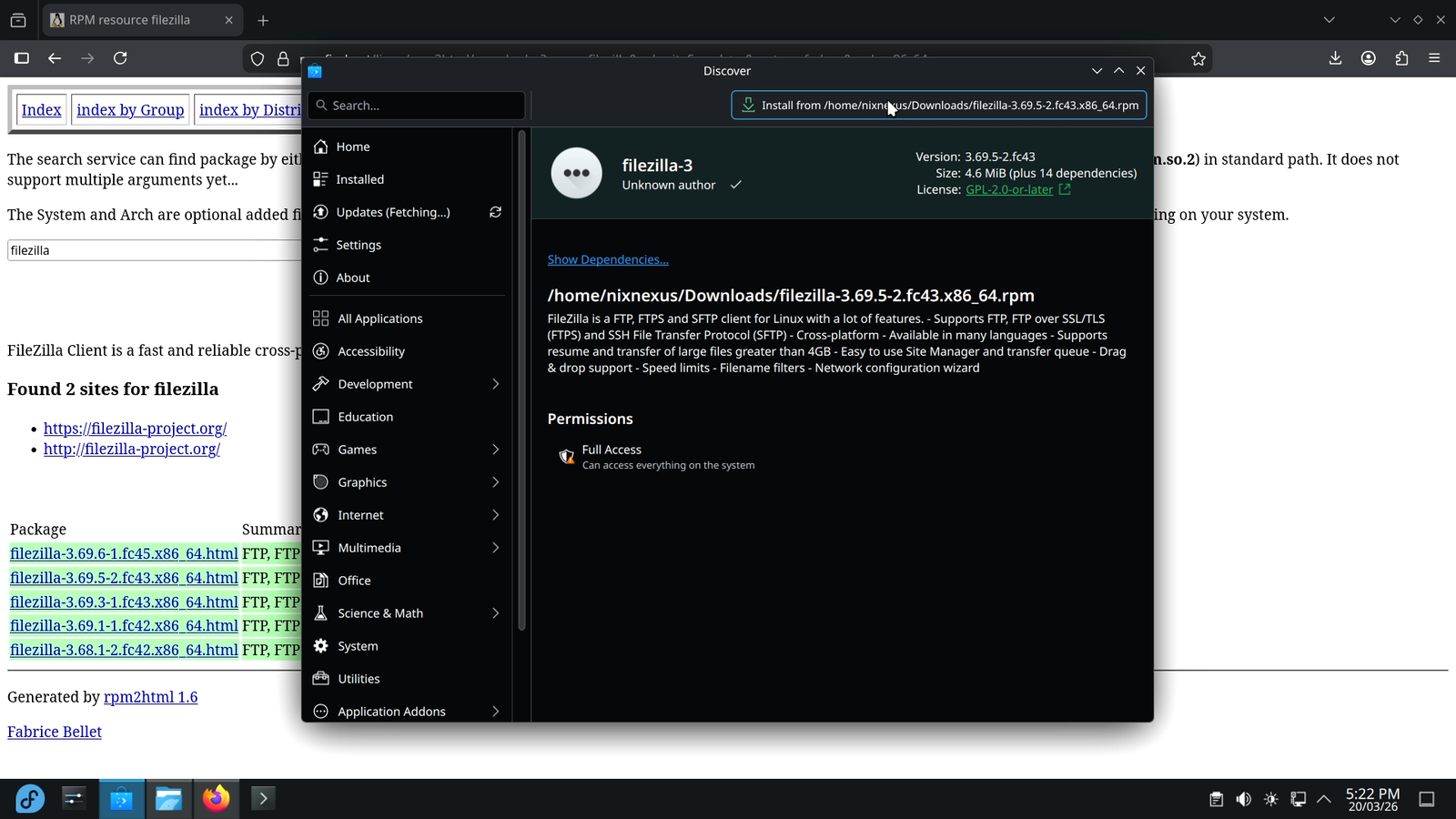1456x819 pixels.
Task: Select the Utilities category
Action: pos(407,679)
